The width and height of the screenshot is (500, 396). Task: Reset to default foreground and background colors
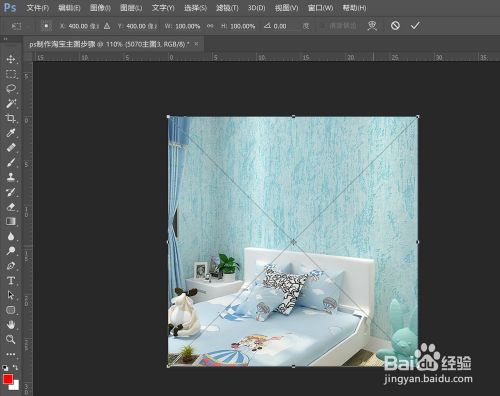coord(5,368)
